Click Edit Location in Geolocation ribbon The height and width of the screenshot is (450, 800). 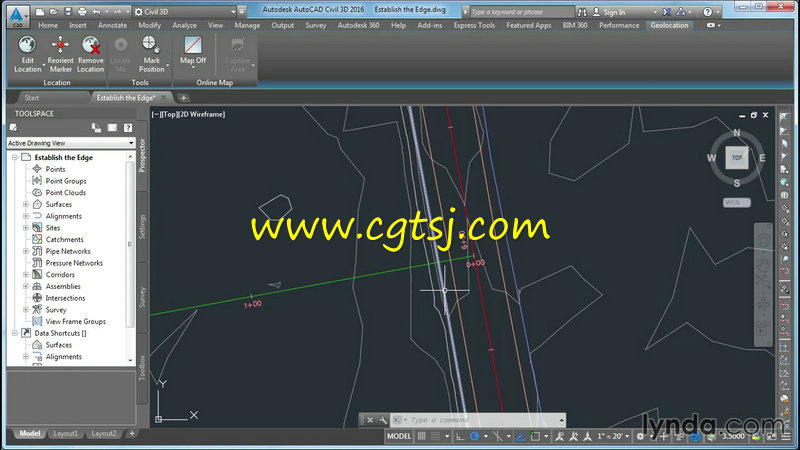pyautogui.click(x=28, y=54)
